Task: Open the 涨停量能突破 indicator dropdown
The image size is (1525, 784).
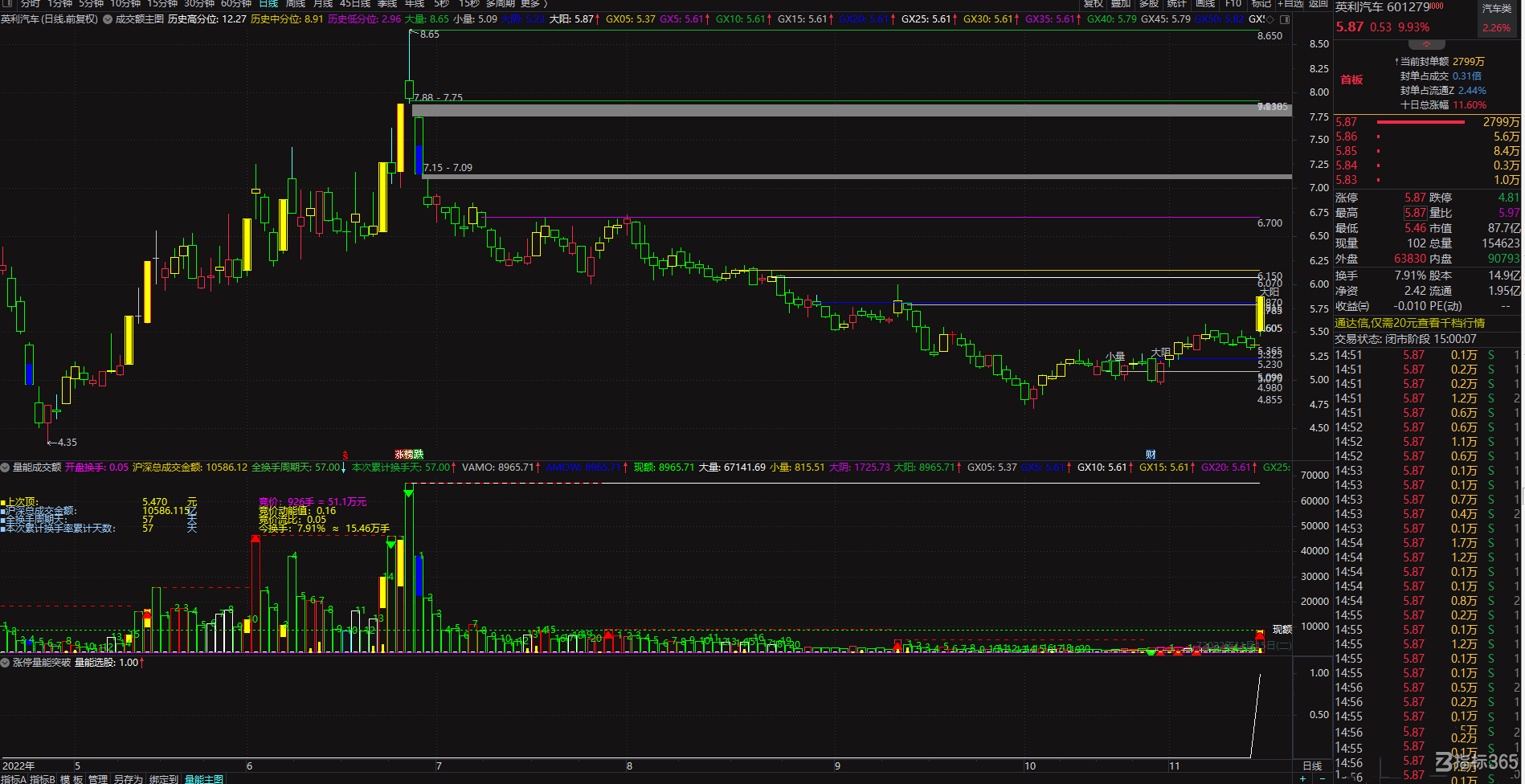Action: [5, 663]
